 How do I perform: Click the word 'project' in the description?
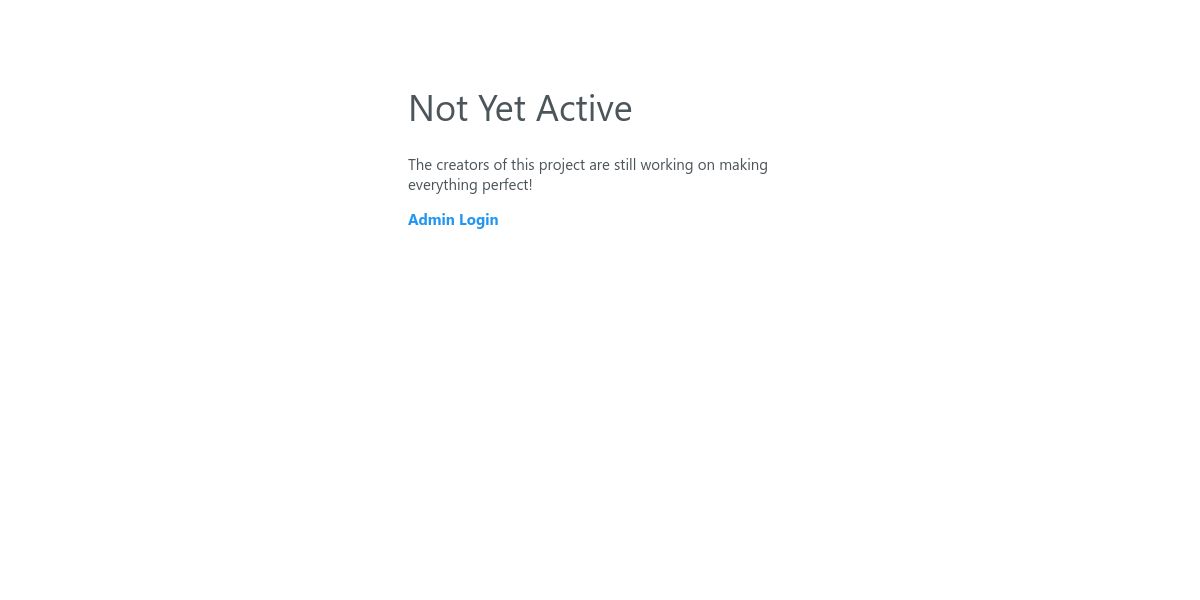click(562, 165)
